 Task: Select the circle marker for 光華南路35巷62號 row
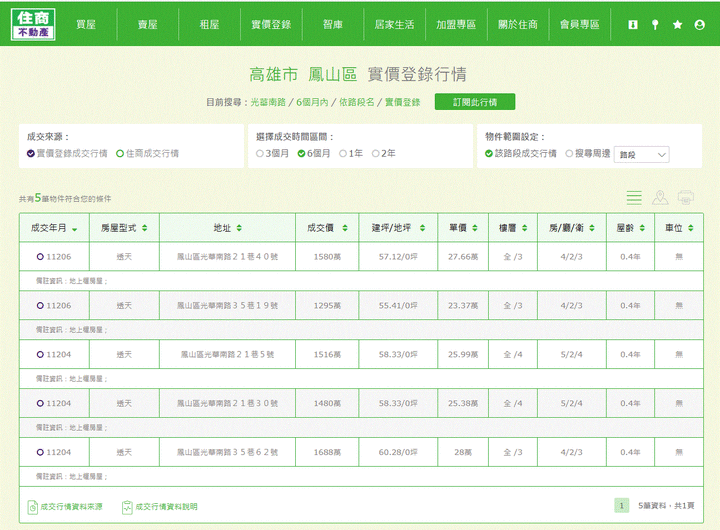tap(40, 452)
